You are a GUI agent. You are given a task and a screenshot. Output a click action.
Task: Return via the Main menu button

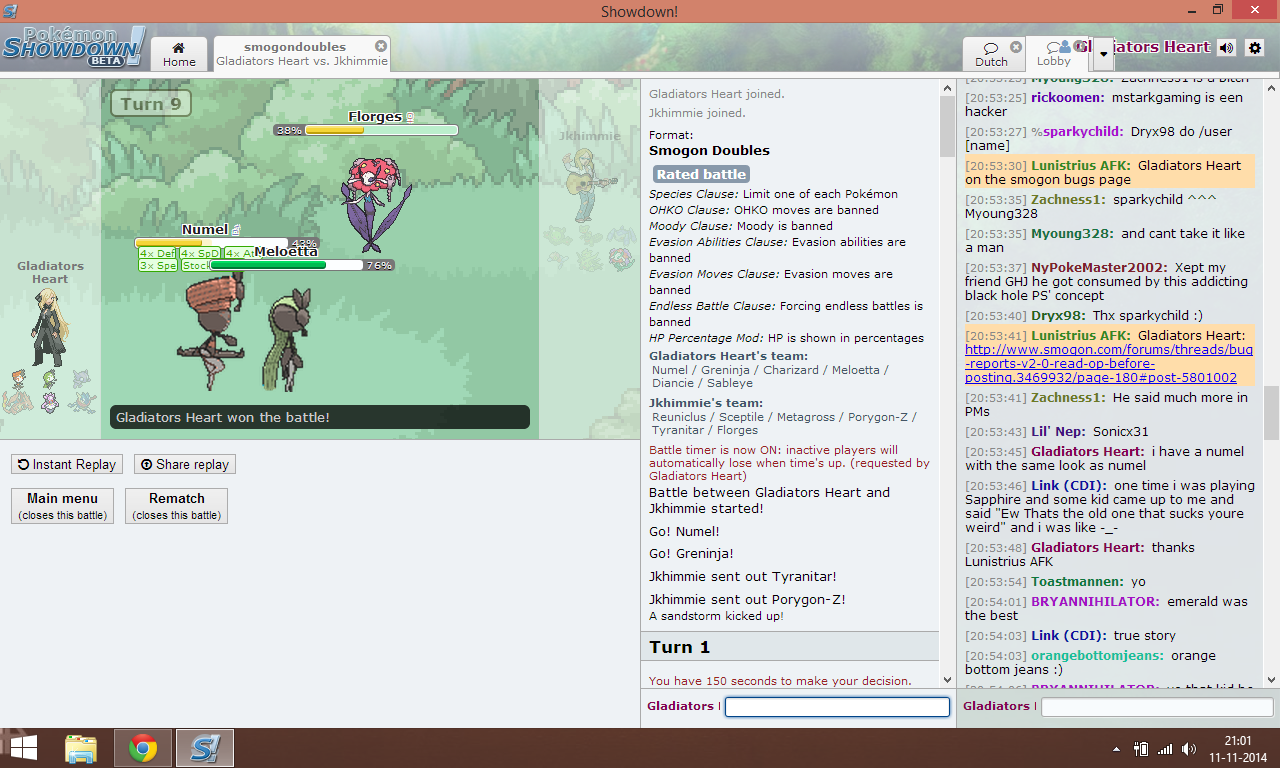click(62, 506)
